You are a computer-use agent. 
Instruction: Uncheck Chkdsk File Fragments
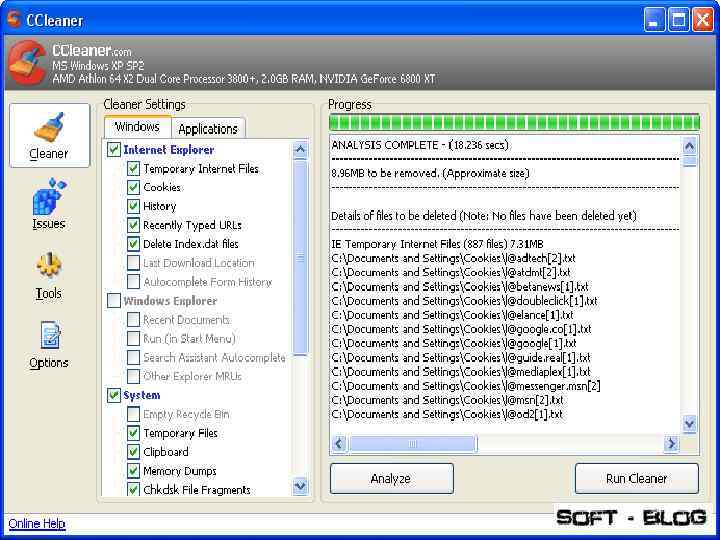click(x=133, y=489)
